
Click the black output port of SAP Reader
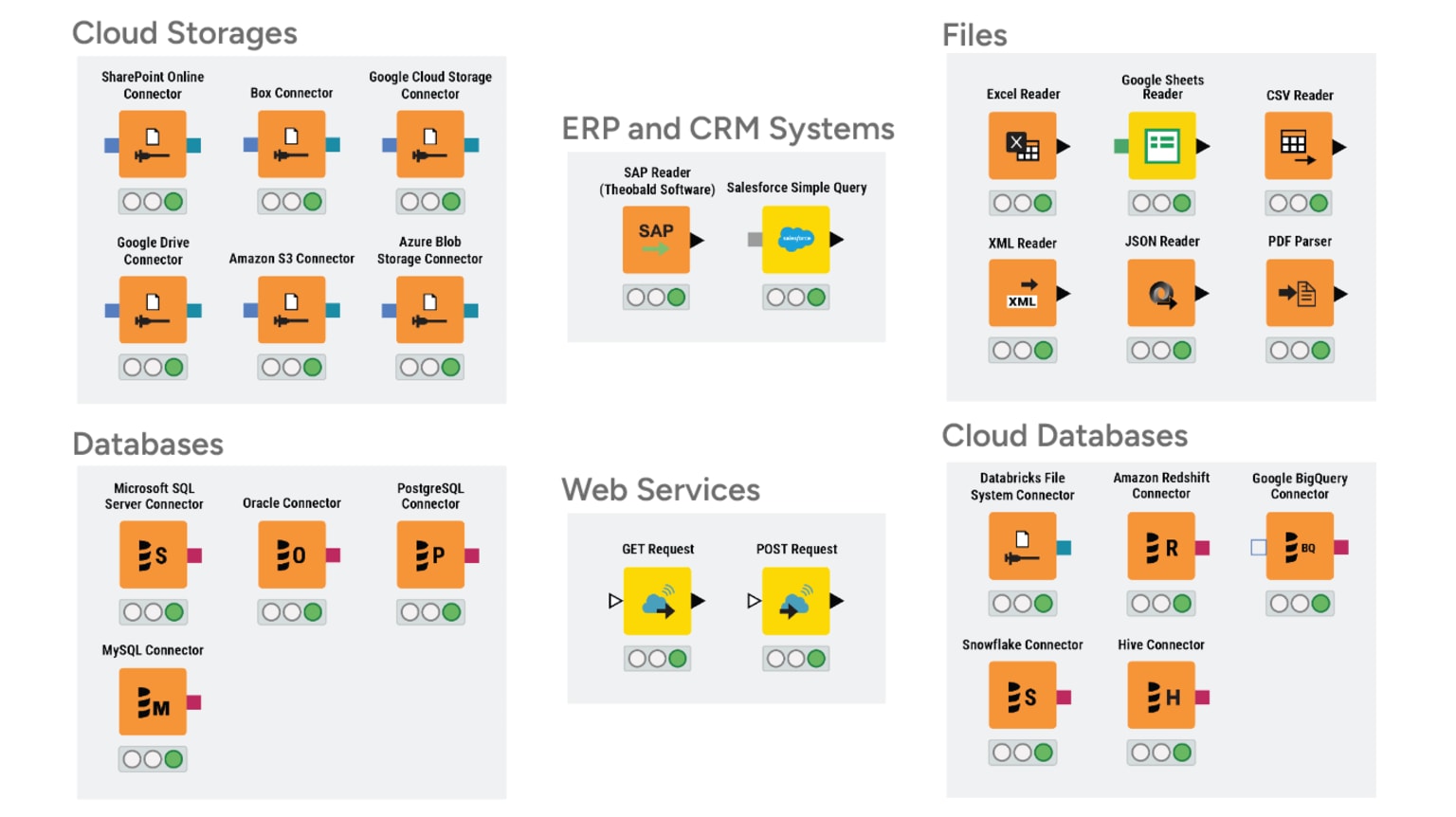click(x=698, y=240)
